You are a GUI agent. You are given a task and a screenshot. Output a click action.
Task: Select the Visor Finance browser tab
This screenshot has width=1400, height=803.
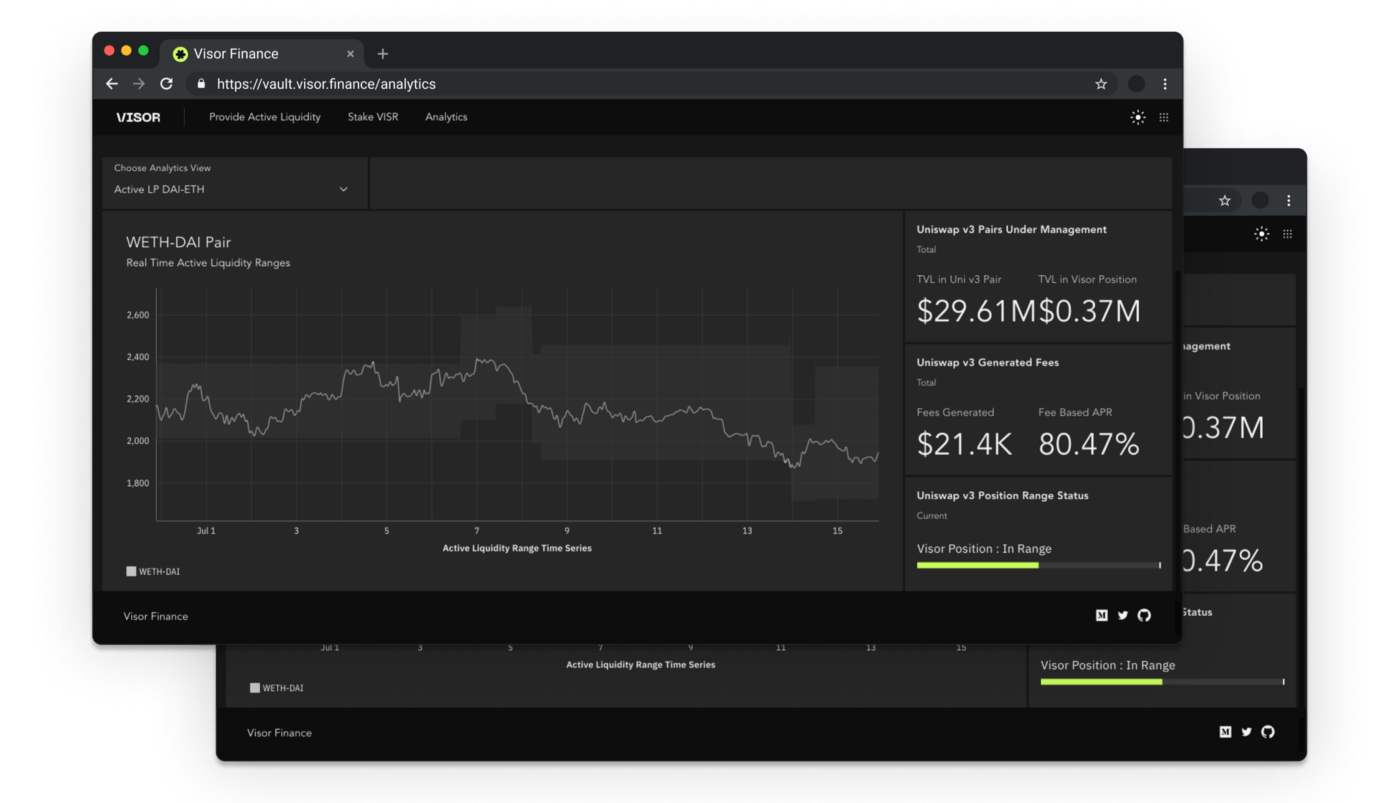[x=263, y=54]
